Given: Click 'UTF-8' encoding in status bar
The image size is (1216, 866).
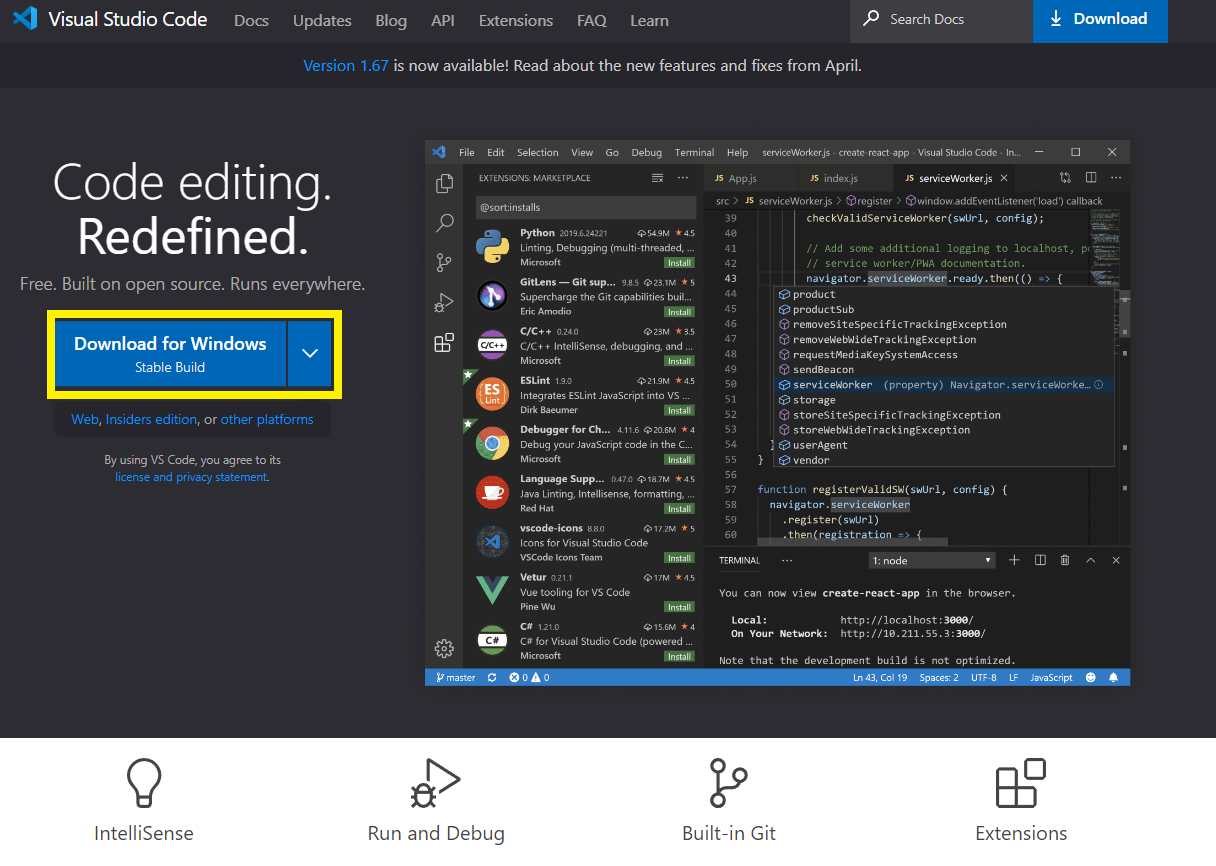Looking at the screenshot, I should (x=983, y=677).
